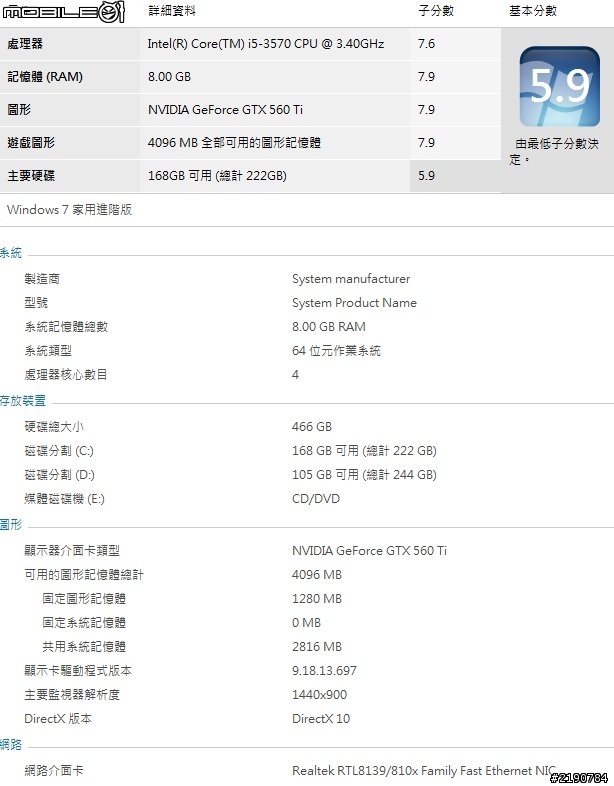Image resolution: width=614 pixels, height=786 pixels.
Task: Click the 8.00 GB RAM value
Action: pos(329,327)
